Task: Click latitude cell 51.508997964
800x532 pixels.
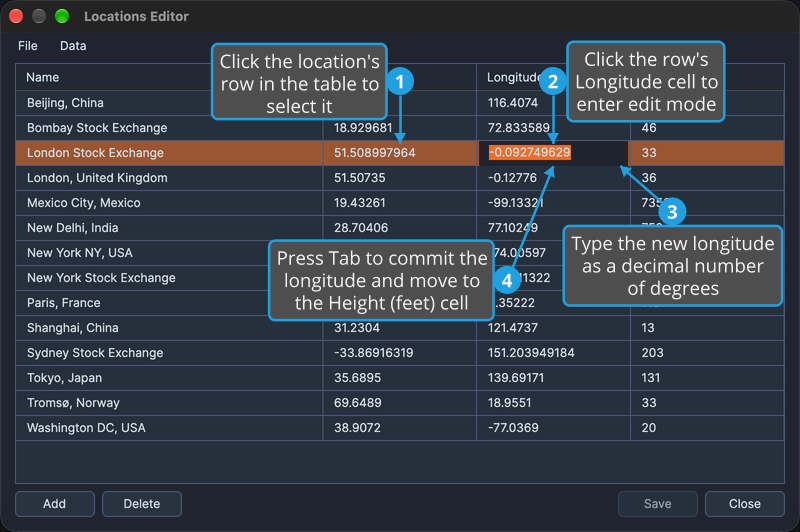Action: tap(400, 153)
